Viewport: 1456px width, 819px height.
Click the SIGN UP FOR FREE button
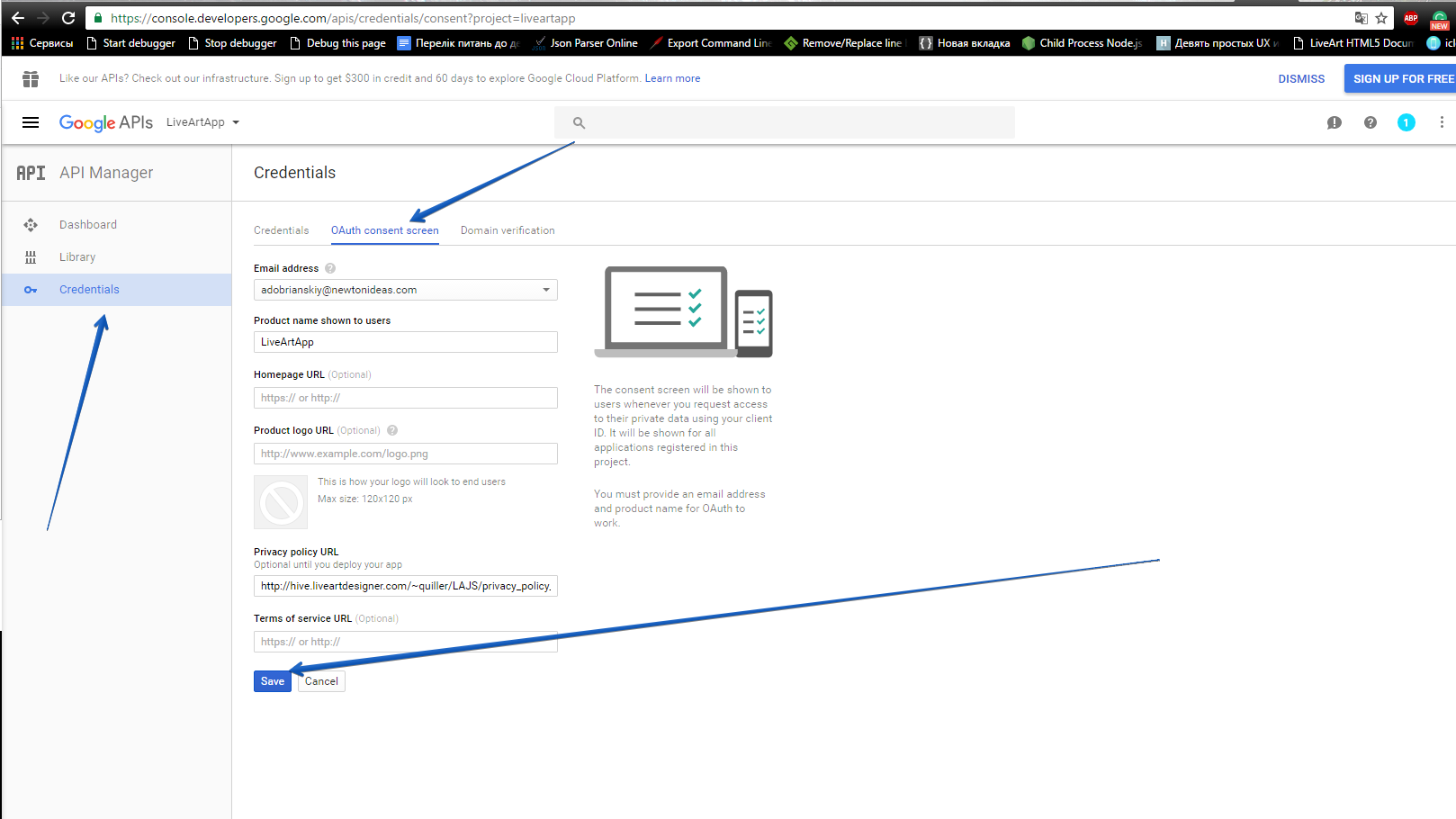coord(1401,78)
